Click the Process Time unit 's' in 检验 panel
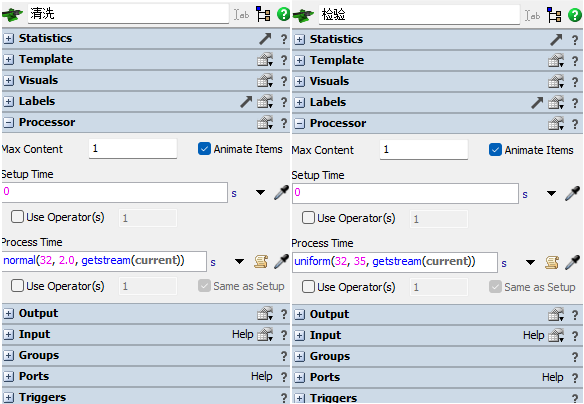The height and width of the screenshot is (404, 584). coord(504,263)
